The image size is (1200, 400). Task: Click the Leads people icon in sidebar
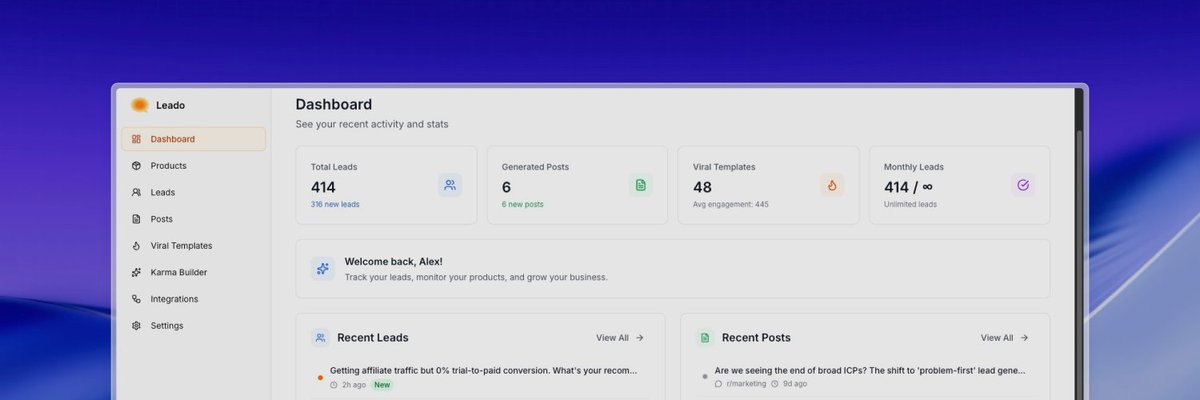(x=136, y=192)
